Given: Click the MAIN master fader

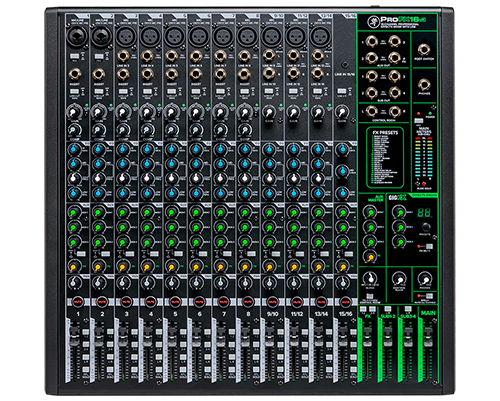Looking at the screenshot, I should pyautogui.click(x=427, y=333).
